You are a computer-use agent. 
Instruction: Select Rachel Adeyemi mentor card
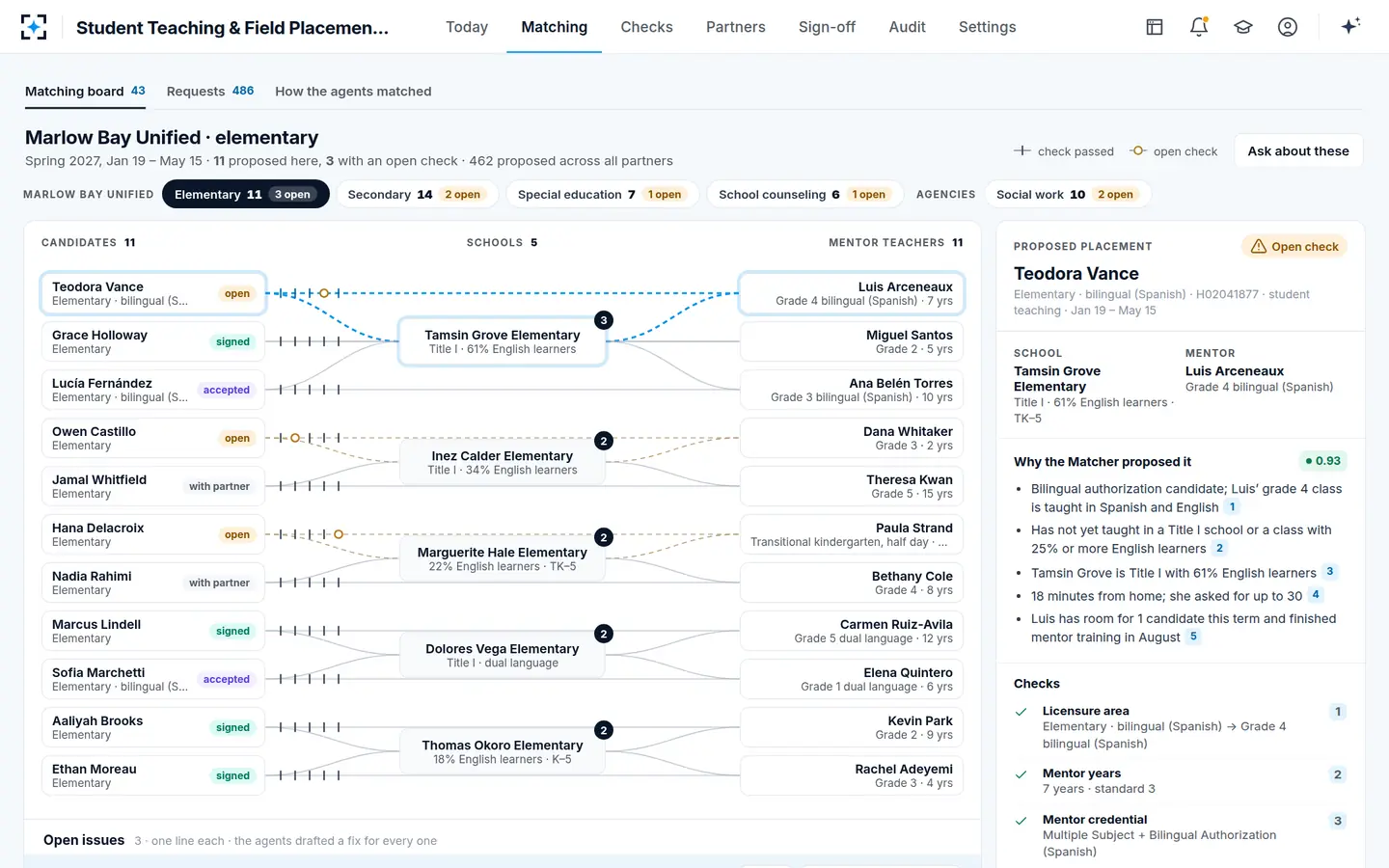[852, 775]
